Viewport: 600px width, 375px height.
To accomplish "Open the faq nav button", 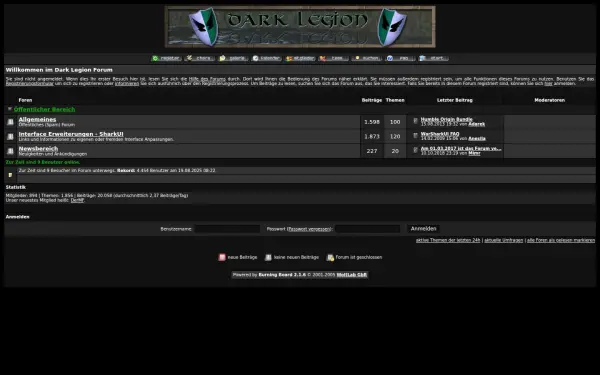I will (400, 58).
